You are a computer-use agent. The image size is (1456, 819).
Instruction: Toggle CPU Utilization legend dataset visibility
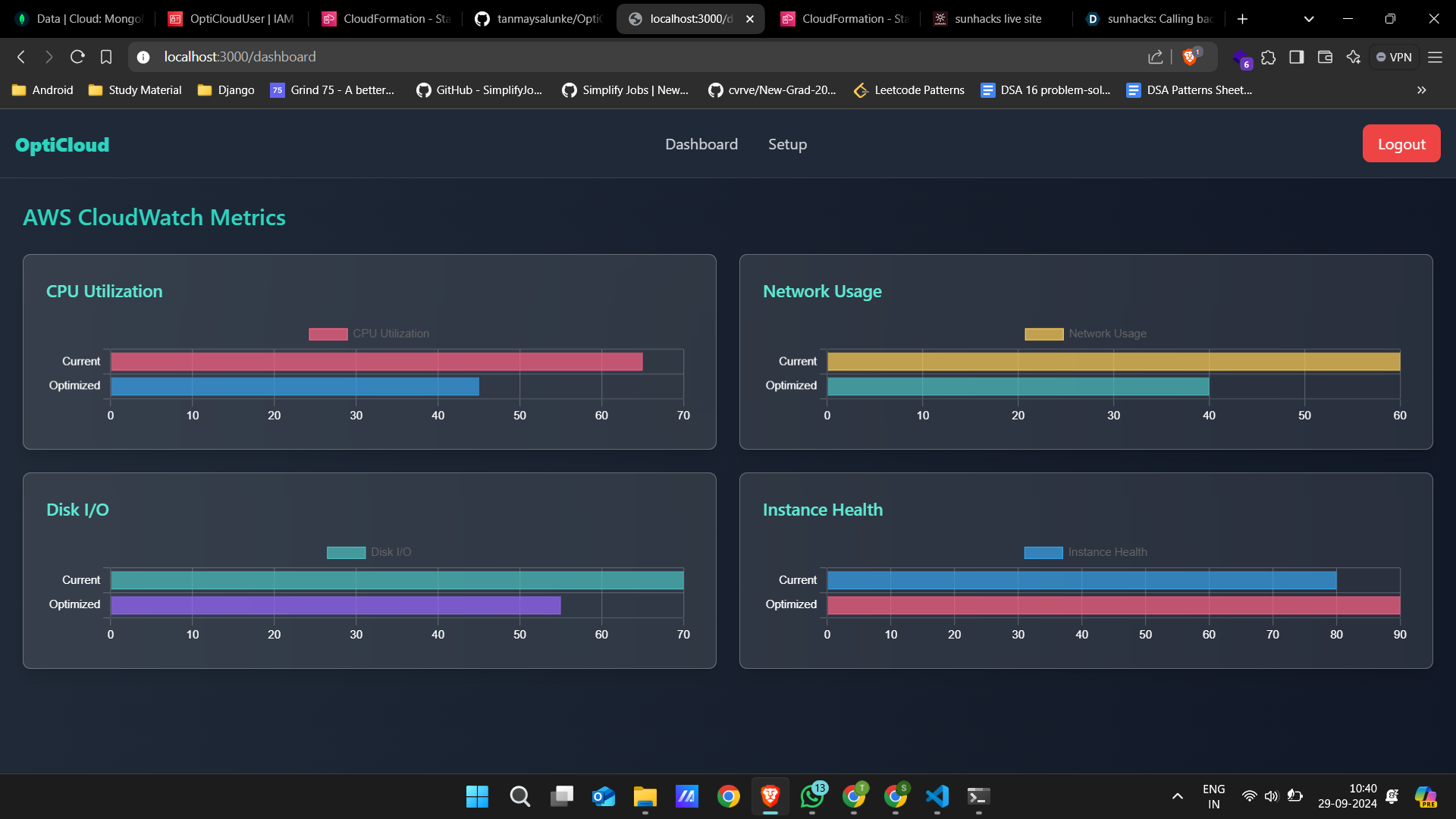pos(369,334)
